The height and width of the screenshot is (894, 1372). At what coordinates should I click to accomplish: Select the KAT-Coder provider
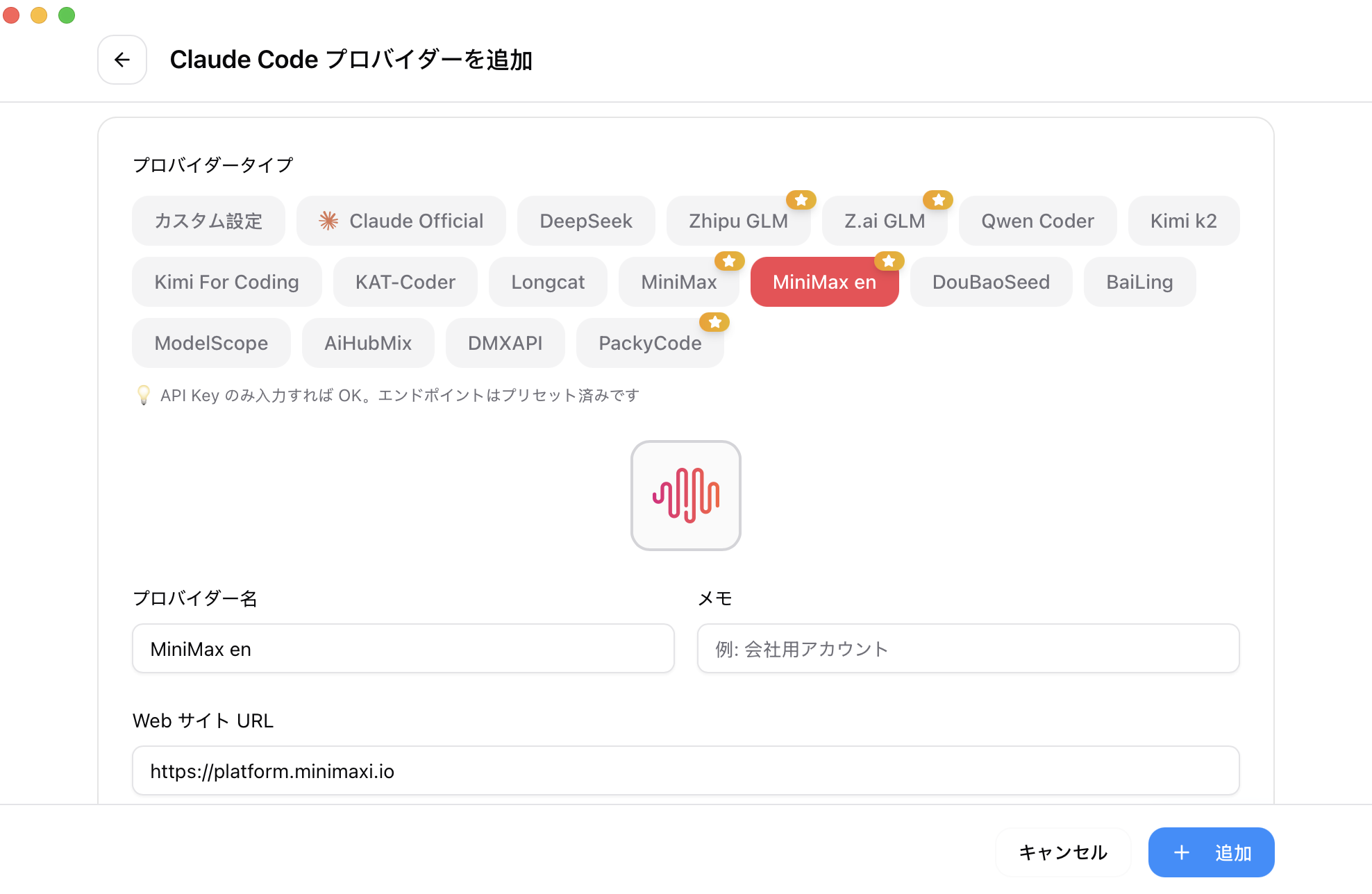pyautogui.click(x=405, y=282)
